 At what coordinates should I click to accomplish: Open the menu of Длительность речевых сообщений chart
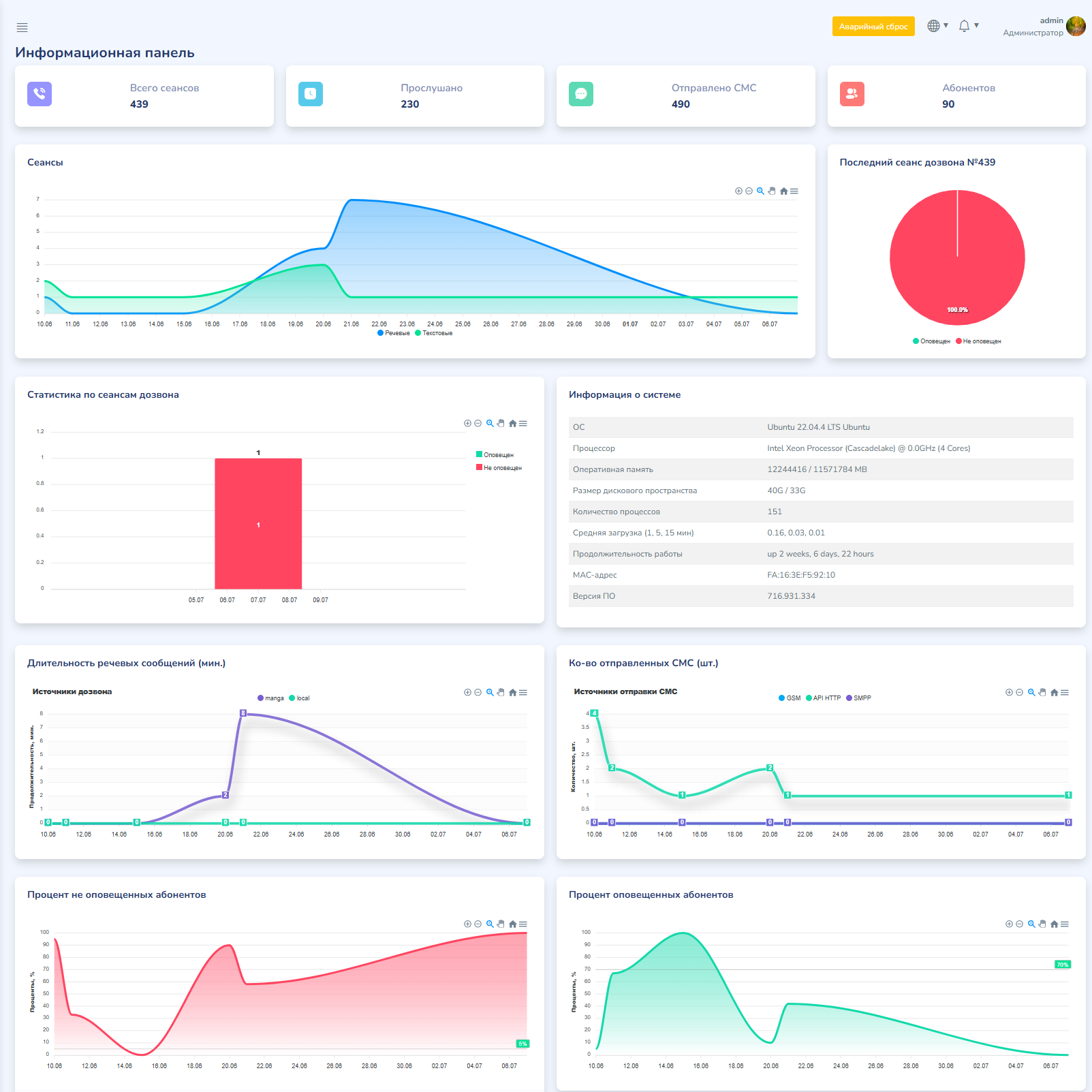523,693
